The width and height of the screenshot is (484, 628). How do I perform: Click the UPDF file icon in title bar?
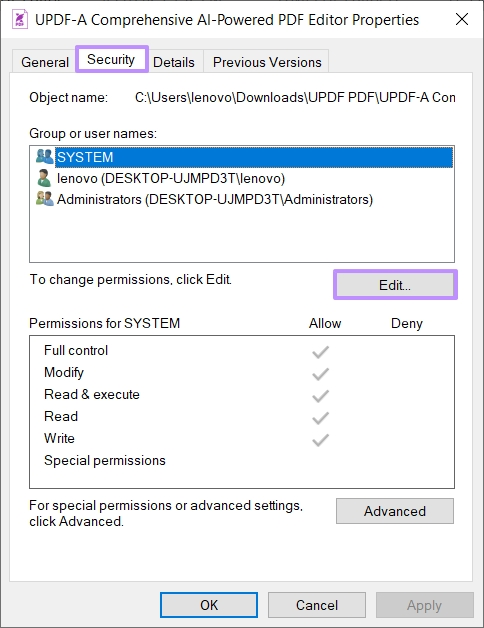[20, 19]
